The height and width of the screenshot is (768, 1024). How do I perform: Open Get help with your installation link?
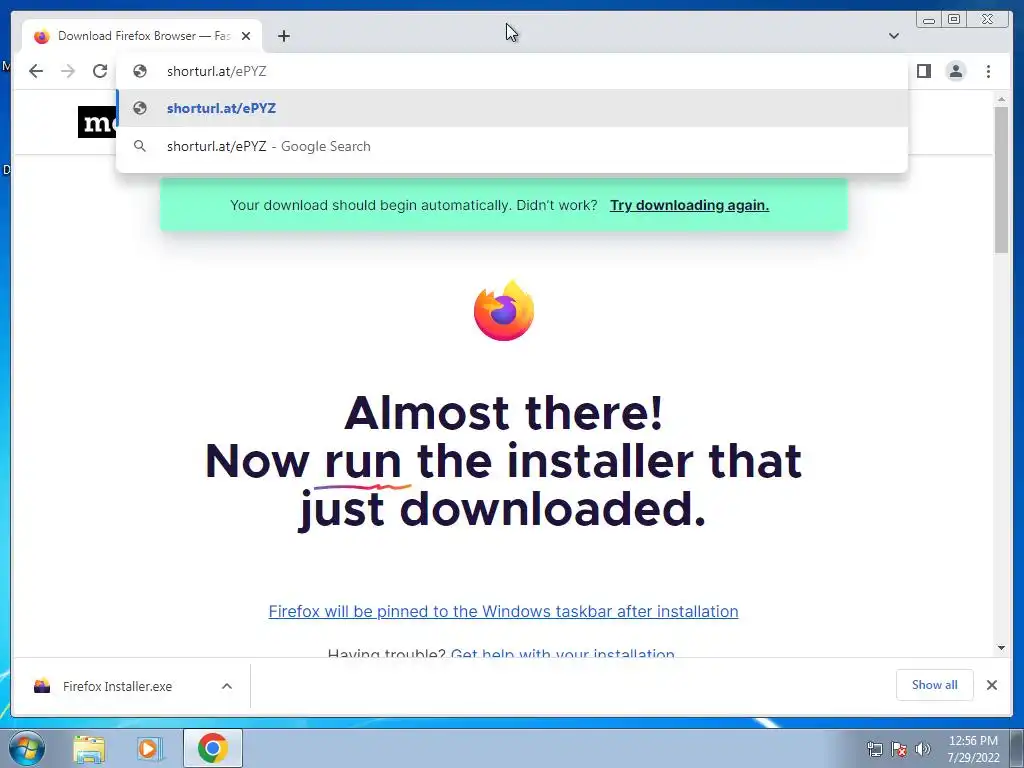(x=563, y=652)
